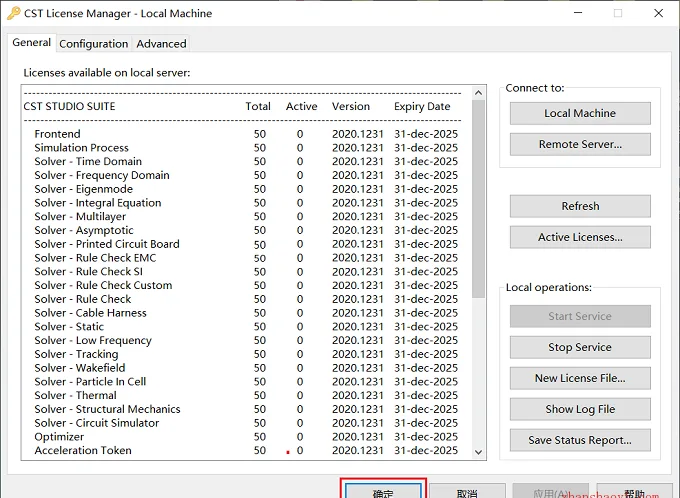Click the scroll down arrow of license list
The height and width of the screenshot is (498, 680).
(478, 452)
